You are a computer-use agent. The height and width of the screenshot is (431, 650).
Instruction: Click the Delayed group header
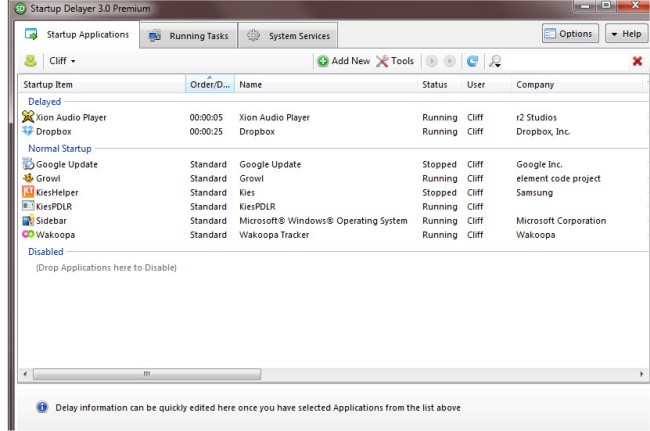[44, 102]
